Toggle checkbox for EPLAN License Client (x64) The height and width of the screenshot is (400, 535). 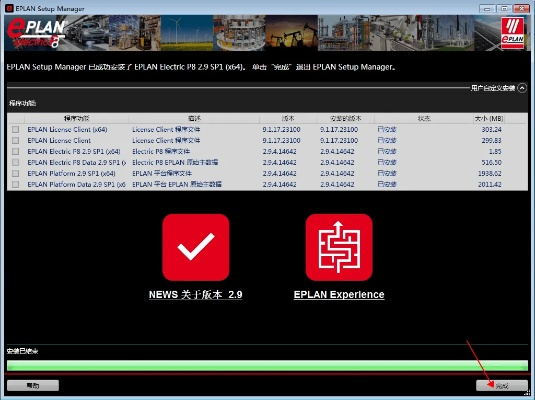coord(15,130)
